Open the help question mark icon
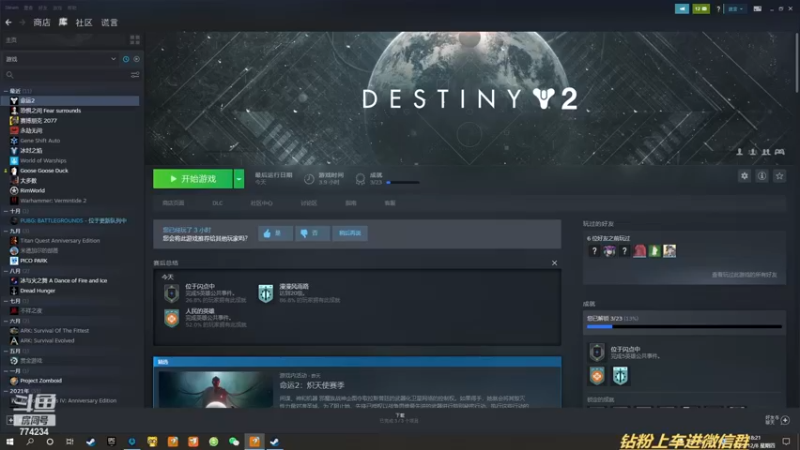 pos(718,9)
